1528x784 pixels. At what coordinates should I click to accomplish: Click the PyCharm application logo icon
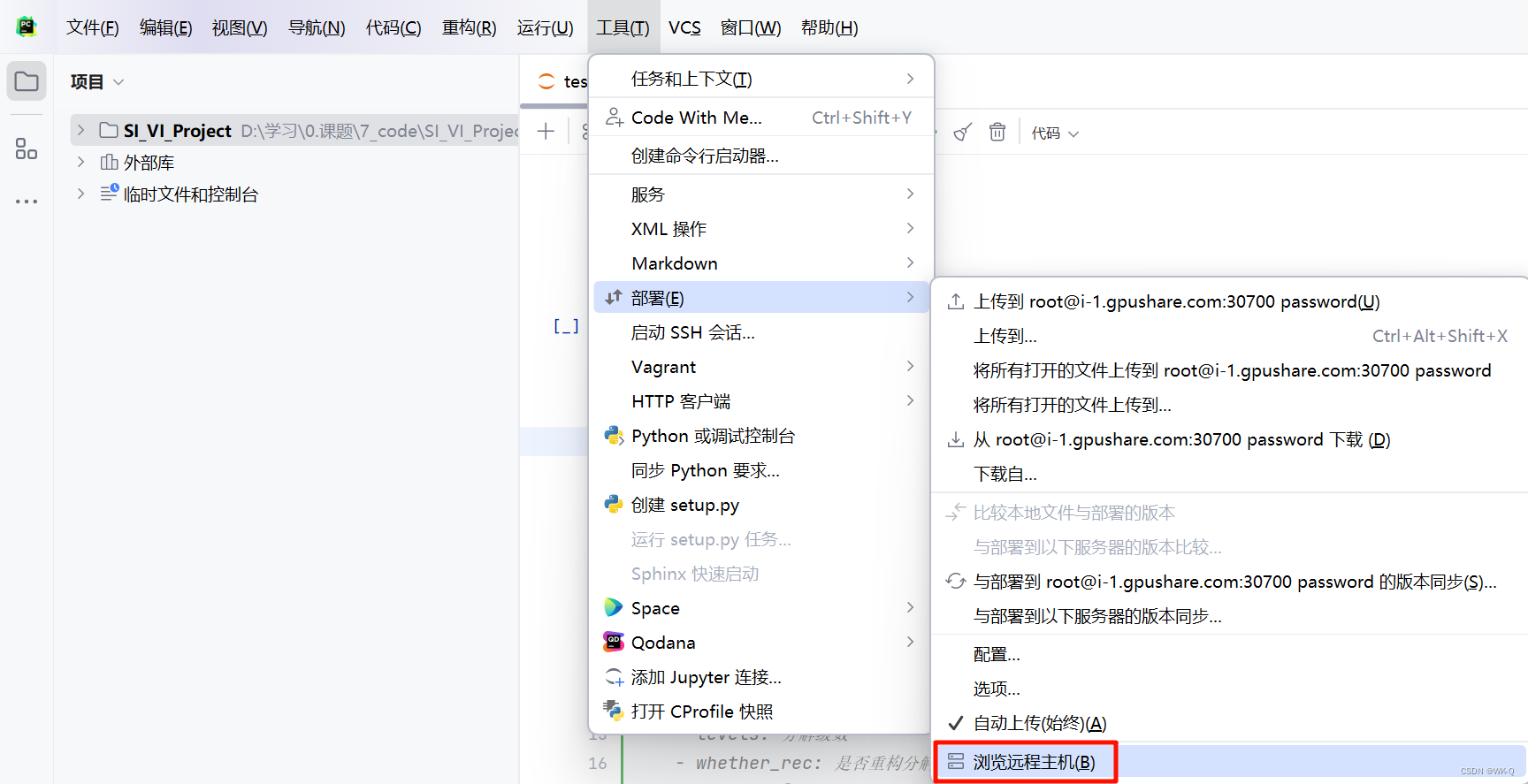pos(27,27)
